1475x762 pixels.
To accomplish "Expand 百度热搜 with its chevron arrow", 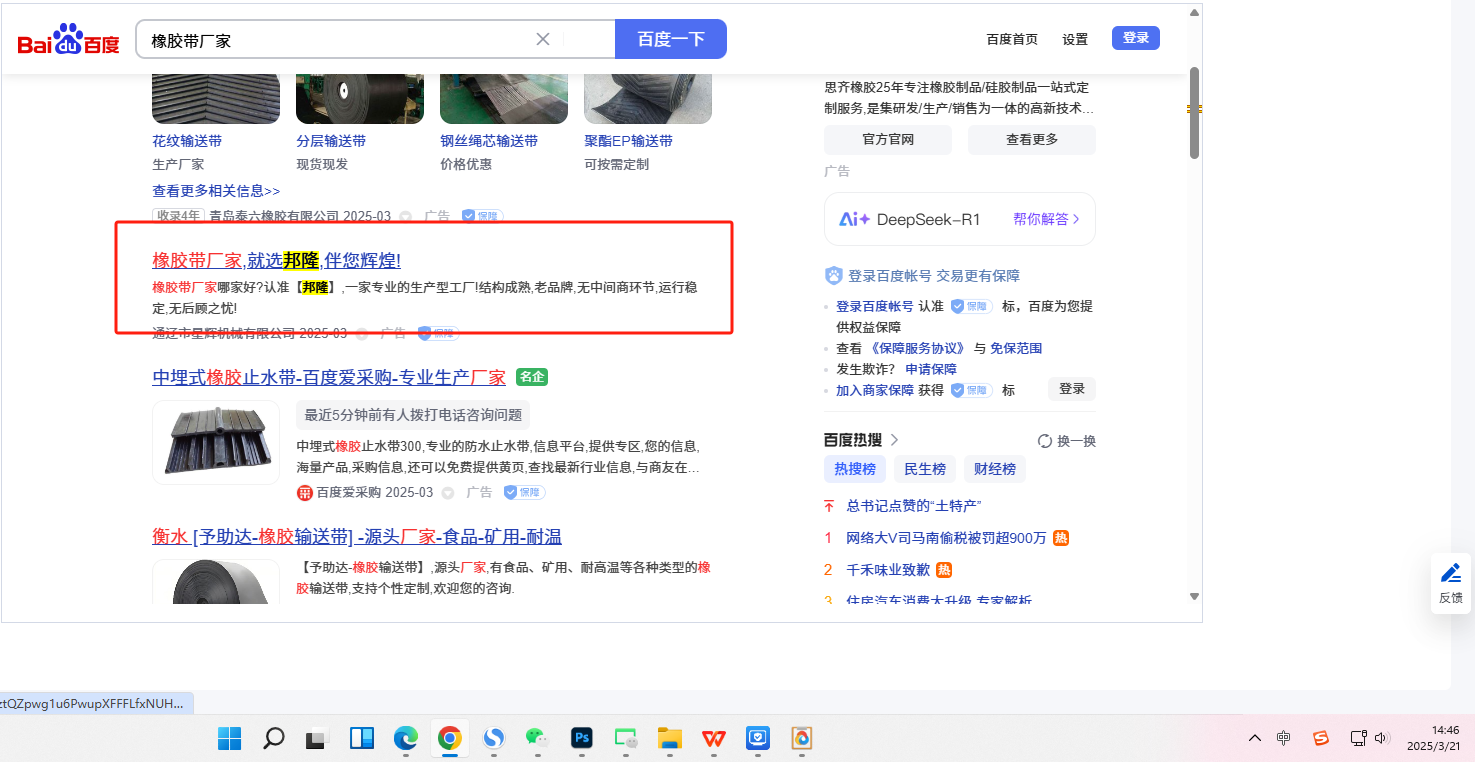I will (x=895, y=440).
